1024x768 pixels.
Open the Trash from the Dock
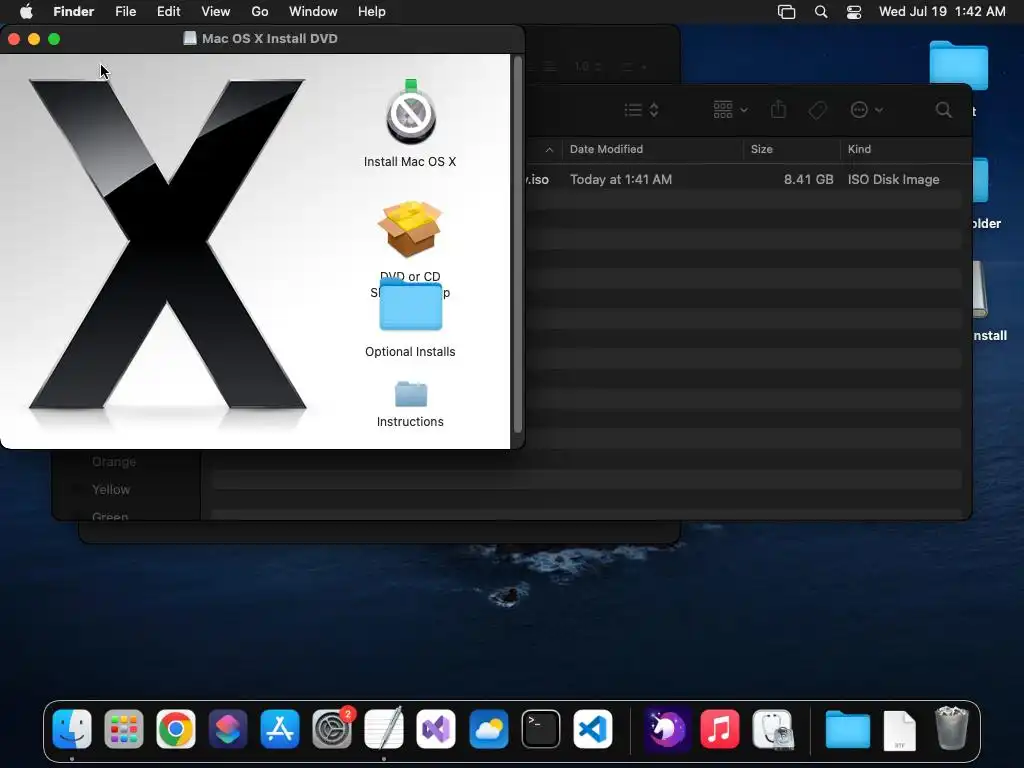(952, 728)
